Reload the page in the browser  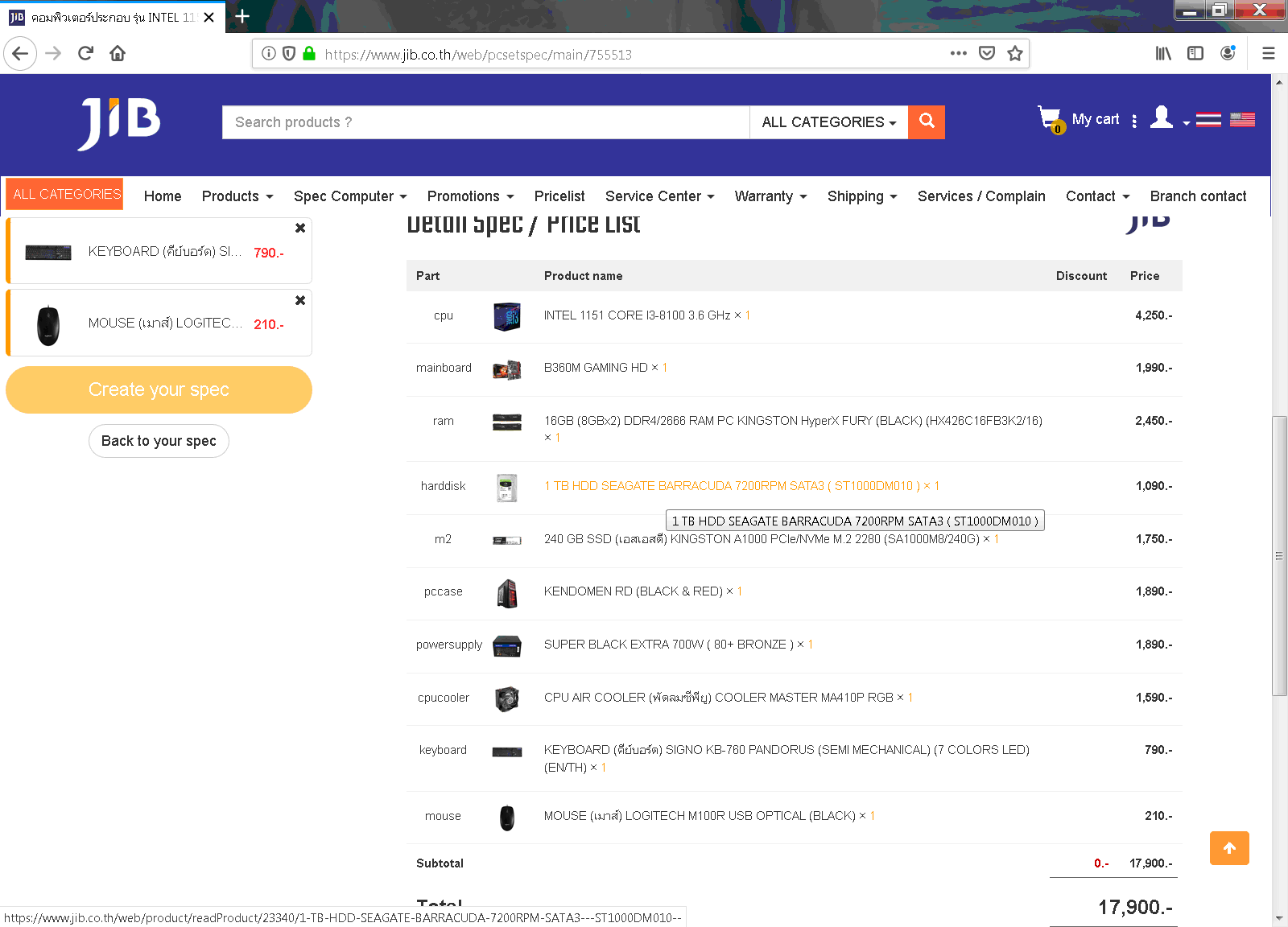point(85,54)
